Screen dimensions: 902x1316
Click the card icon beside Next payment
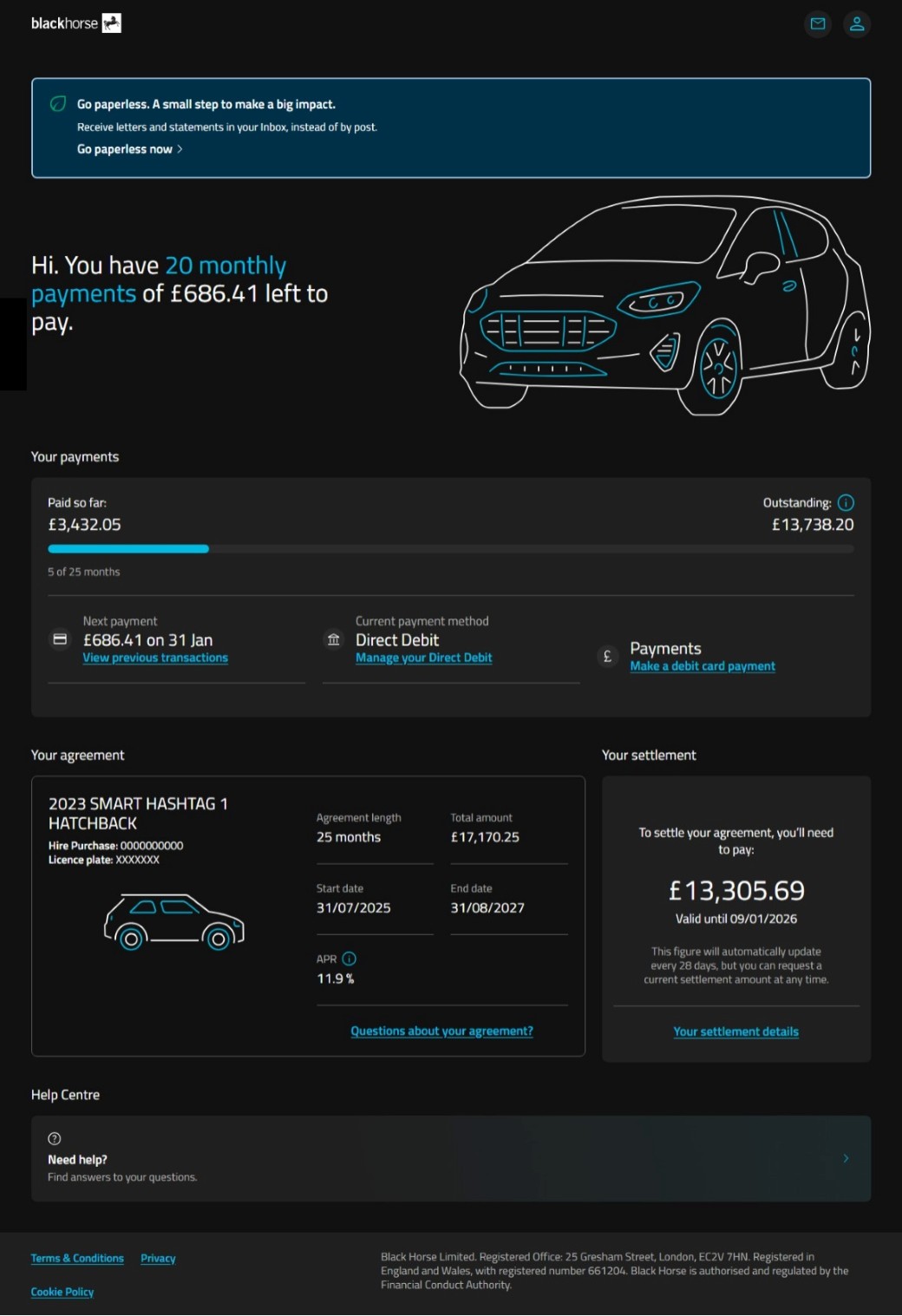tap(60, 640)
